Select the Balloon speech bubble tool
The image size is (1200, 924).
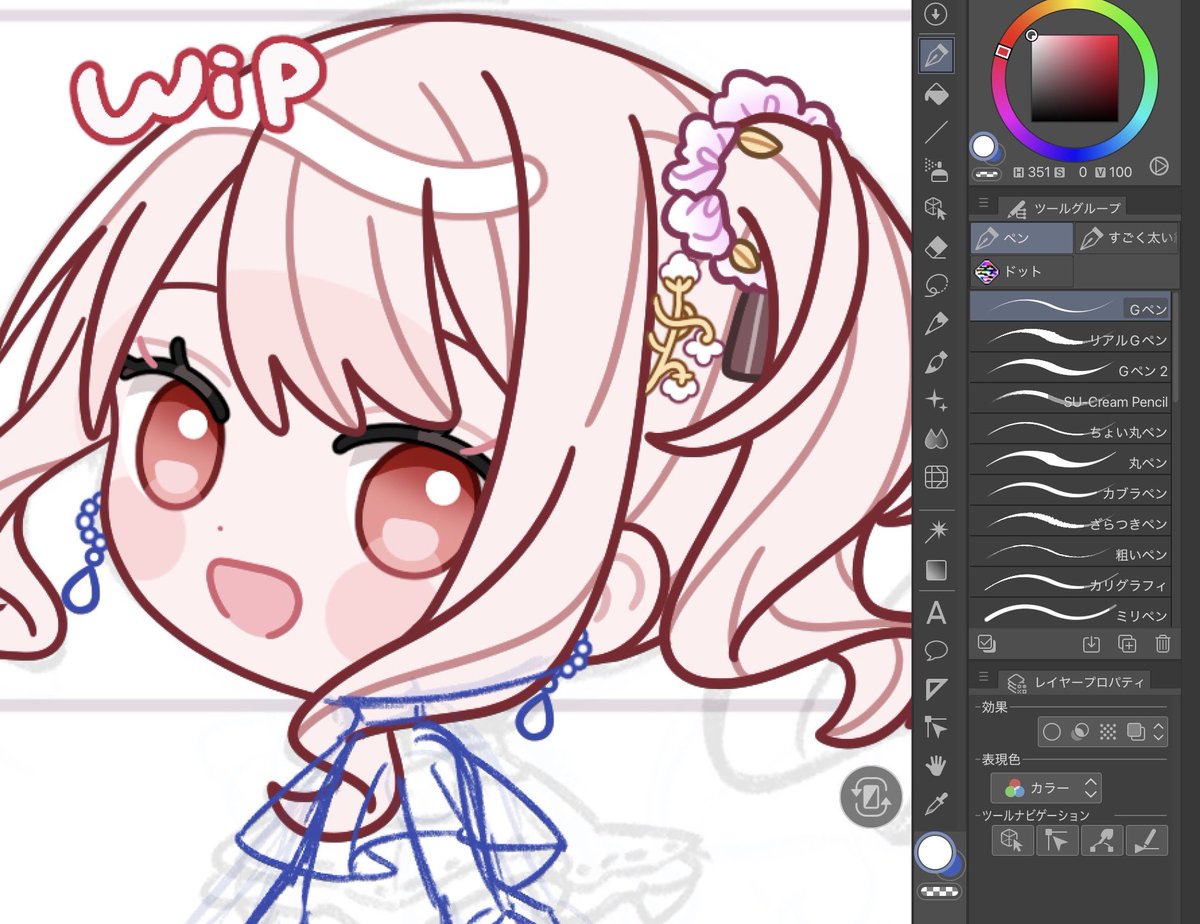coord(936,651)
